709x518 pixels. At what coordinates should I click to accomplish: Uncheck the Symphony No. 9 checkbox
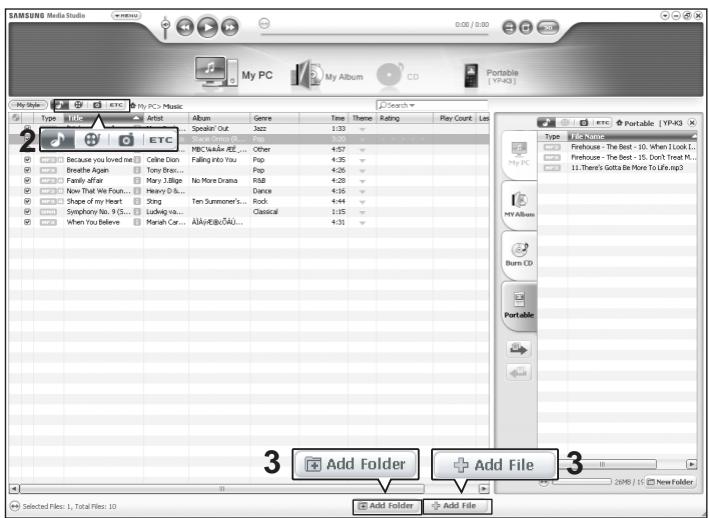tap(28, 212)
